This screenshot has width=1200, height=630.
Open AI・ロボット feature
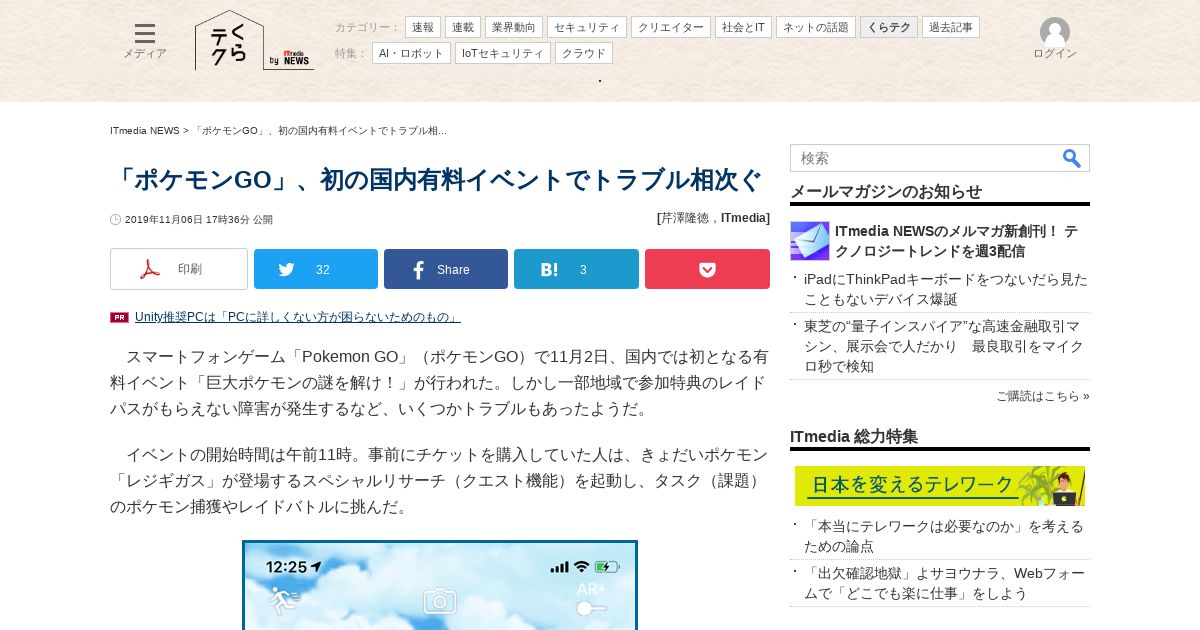coord(411,53)
